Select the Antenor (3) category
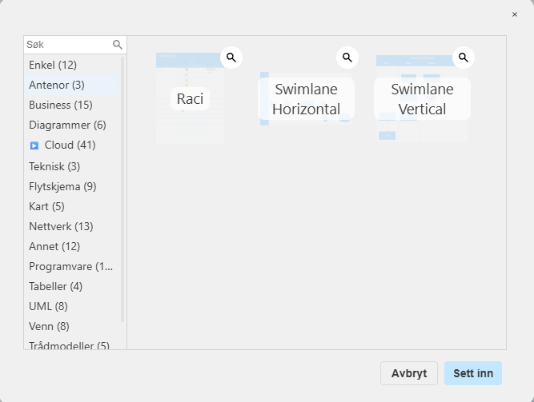This screenshot has height=402, width=534. pos(72,85)
